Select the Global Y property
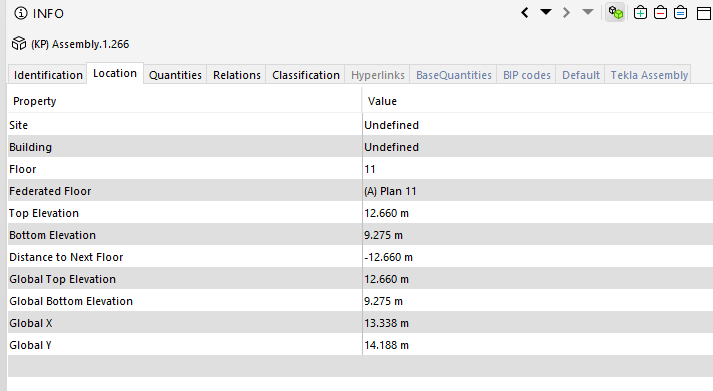Screen dimensions: 713x391 (x=30, y=345)
